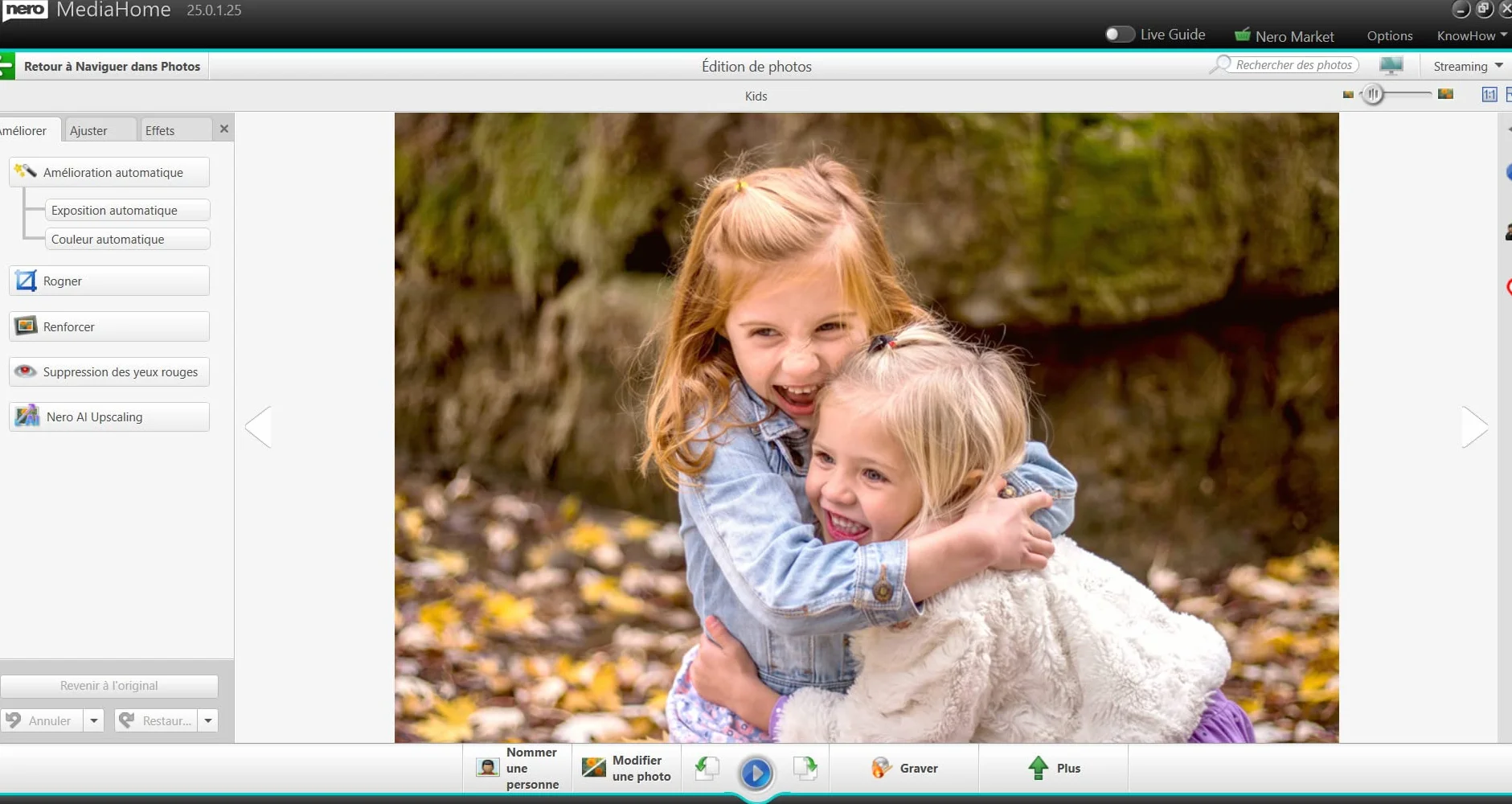
Task: Click the person portrait icon
Action: pyautogui.click(x=488, y=767)
